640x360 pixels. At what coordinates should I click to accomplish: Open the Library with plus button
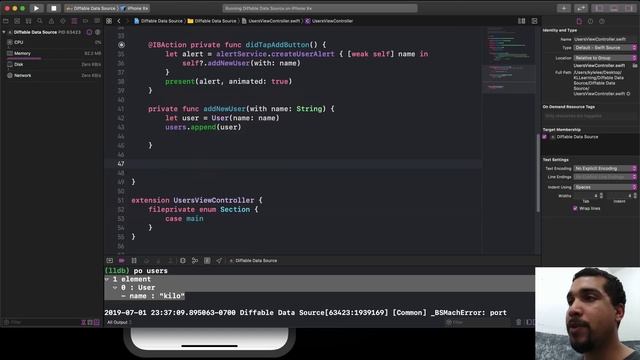pyautogui.click(x=564, y=8)
